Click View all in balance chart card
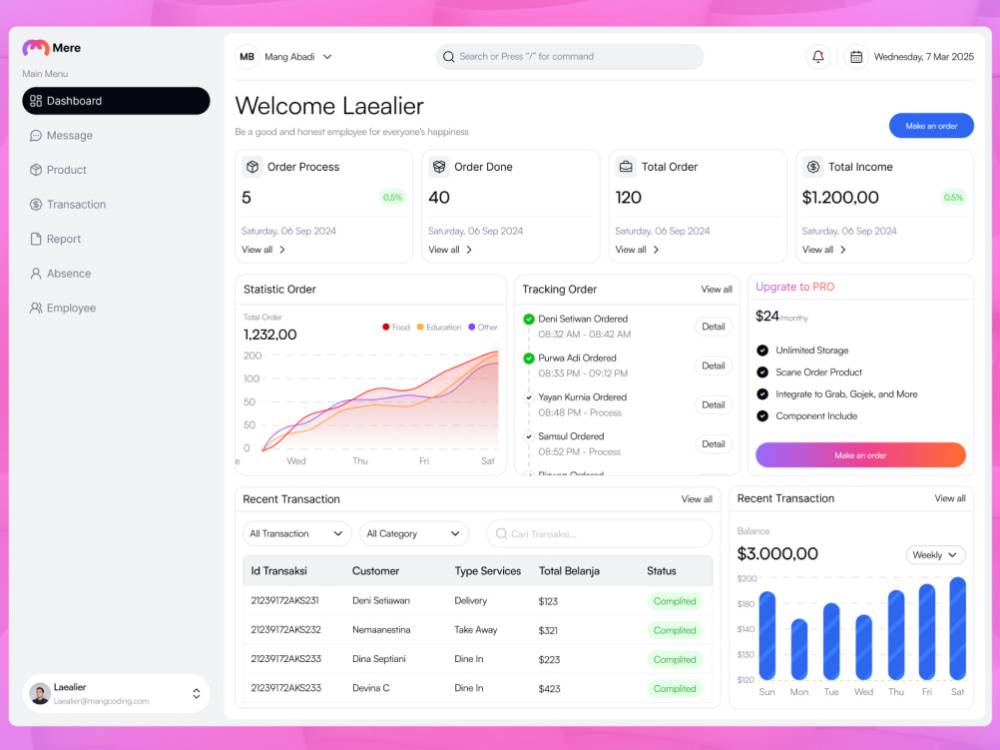 [x=950, y=499]
